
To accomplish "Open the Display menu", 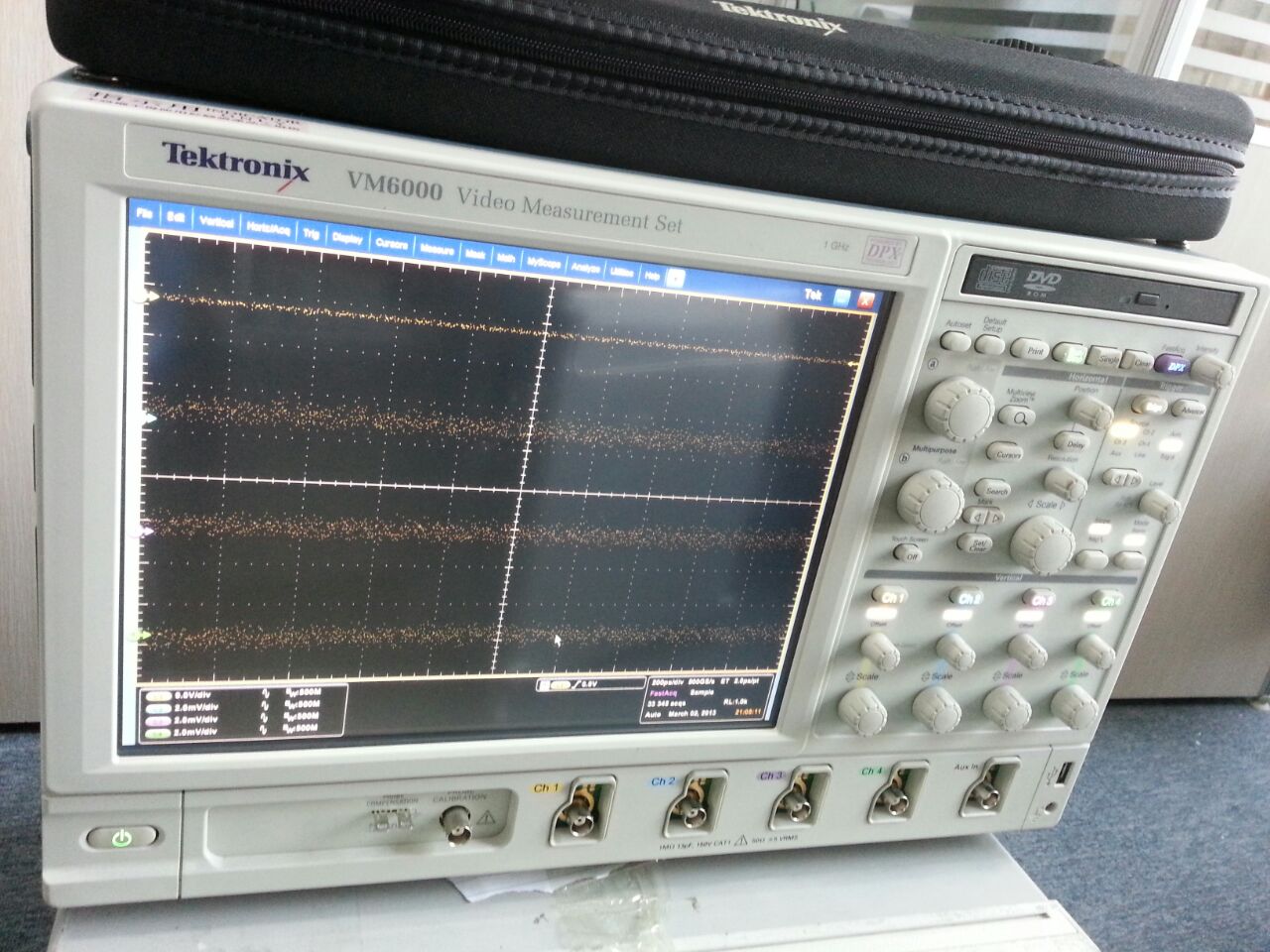I will (x=347, y=237).
